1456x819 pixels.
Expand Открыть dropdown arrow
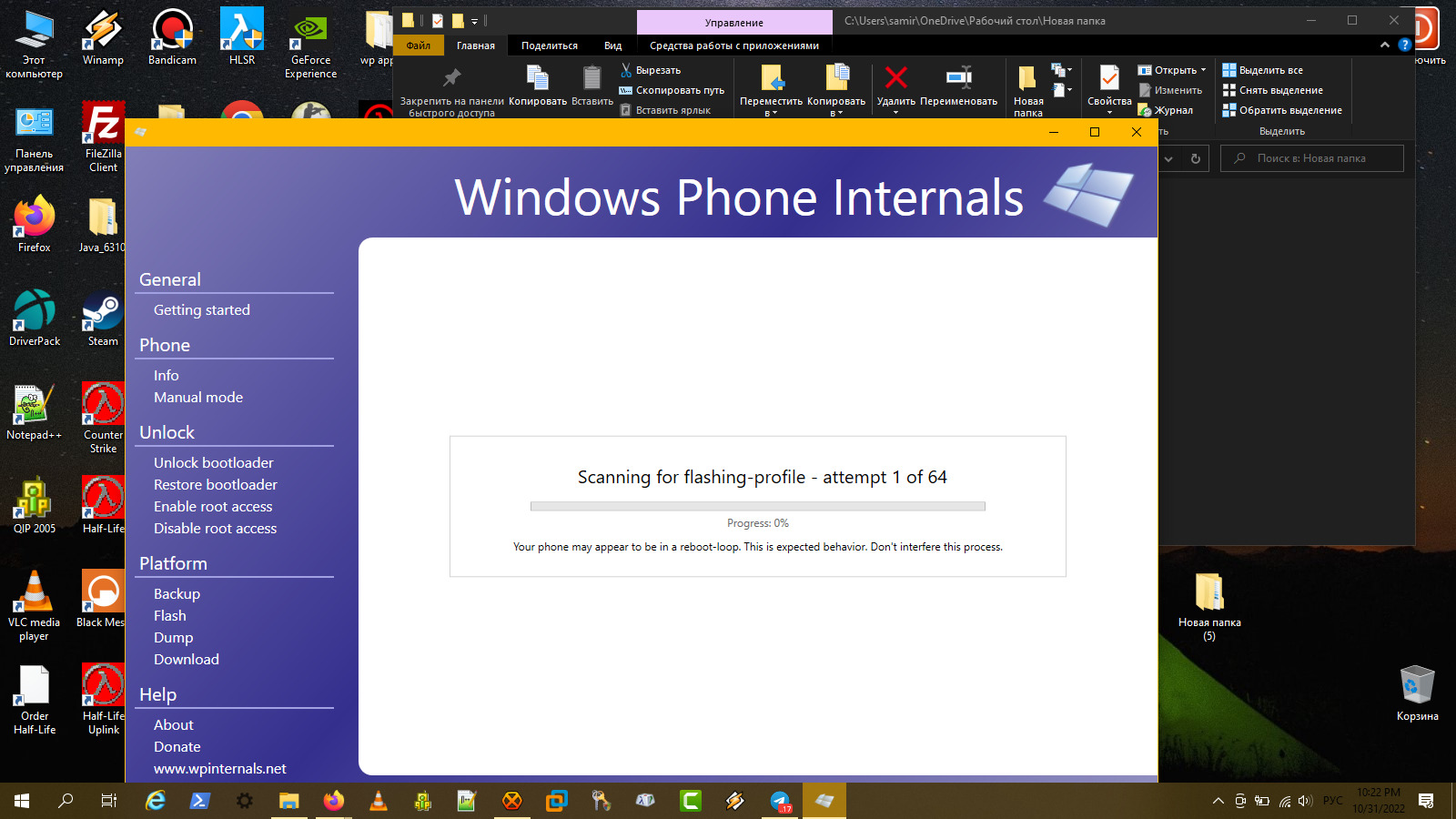1203,70
